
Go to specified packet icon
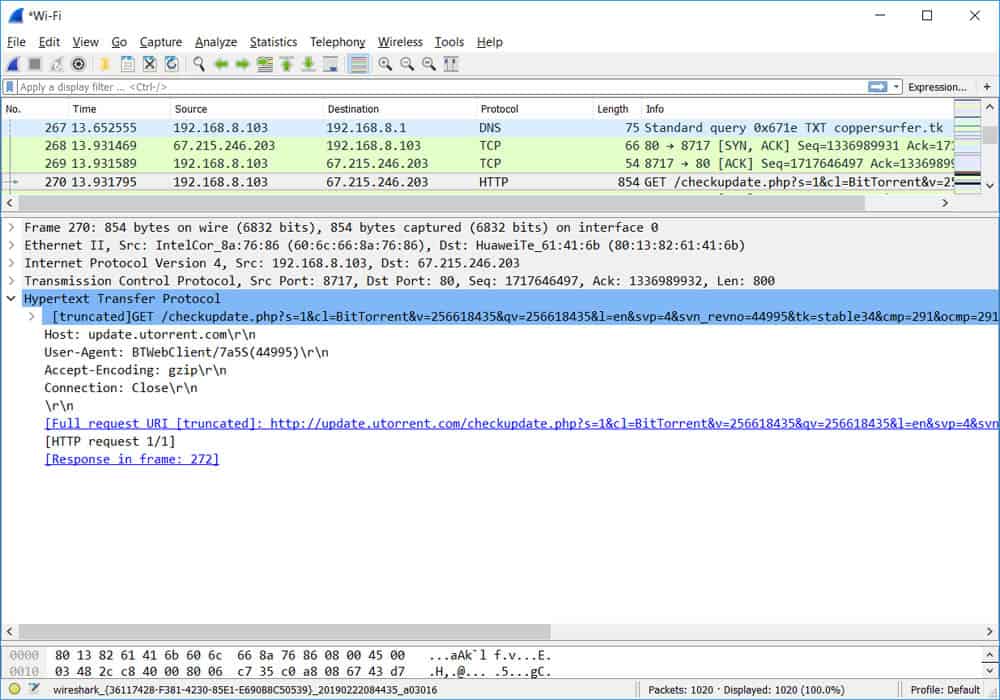264,64
